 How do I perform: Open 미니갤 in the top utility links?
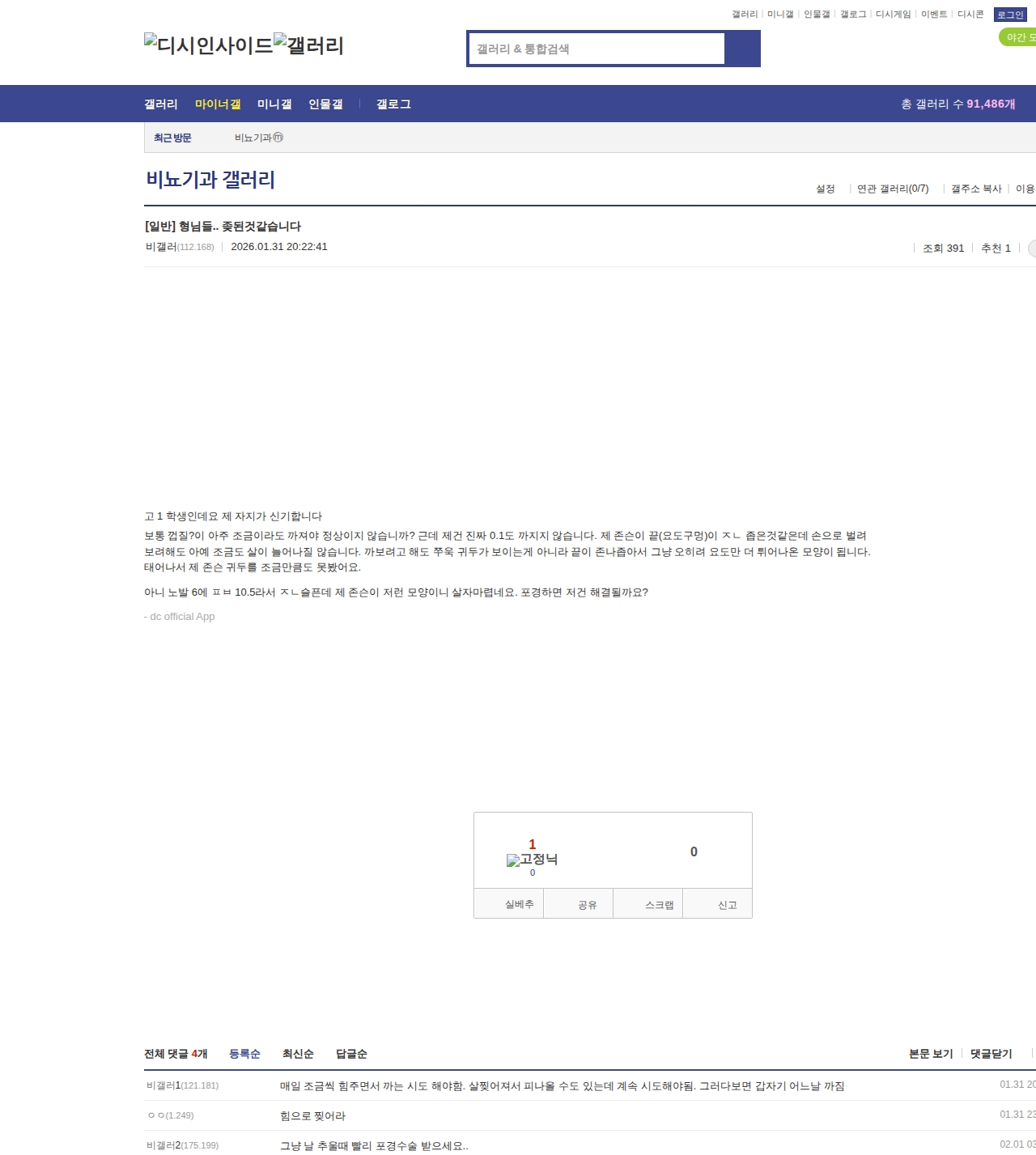780,15
